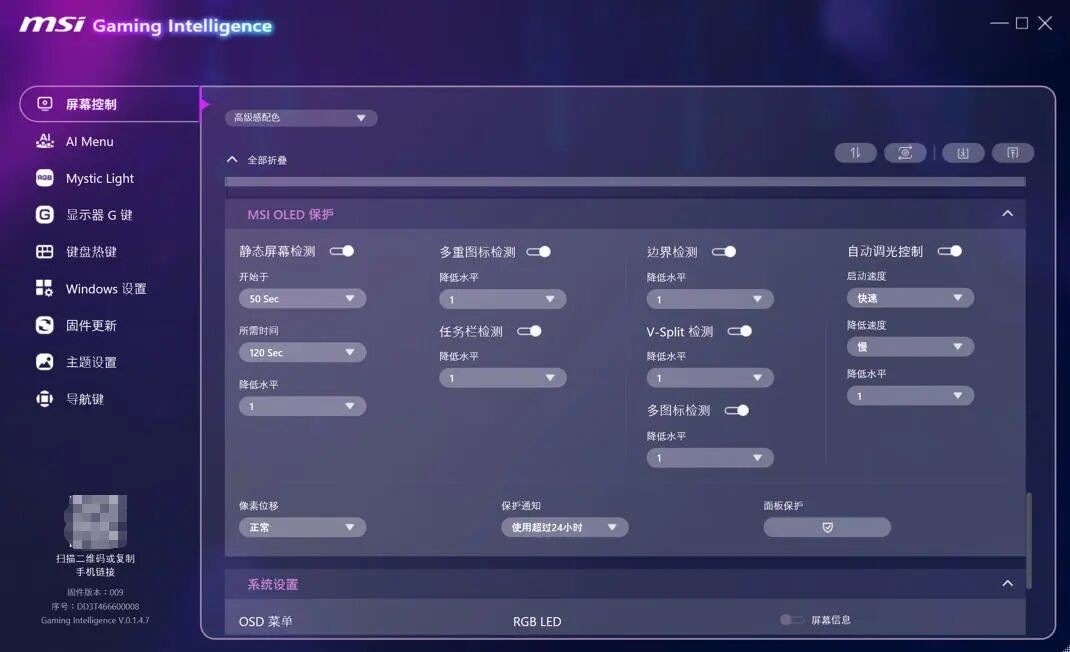Open the 保护通知 使用超过24小时 dropdown

[564, 527]
